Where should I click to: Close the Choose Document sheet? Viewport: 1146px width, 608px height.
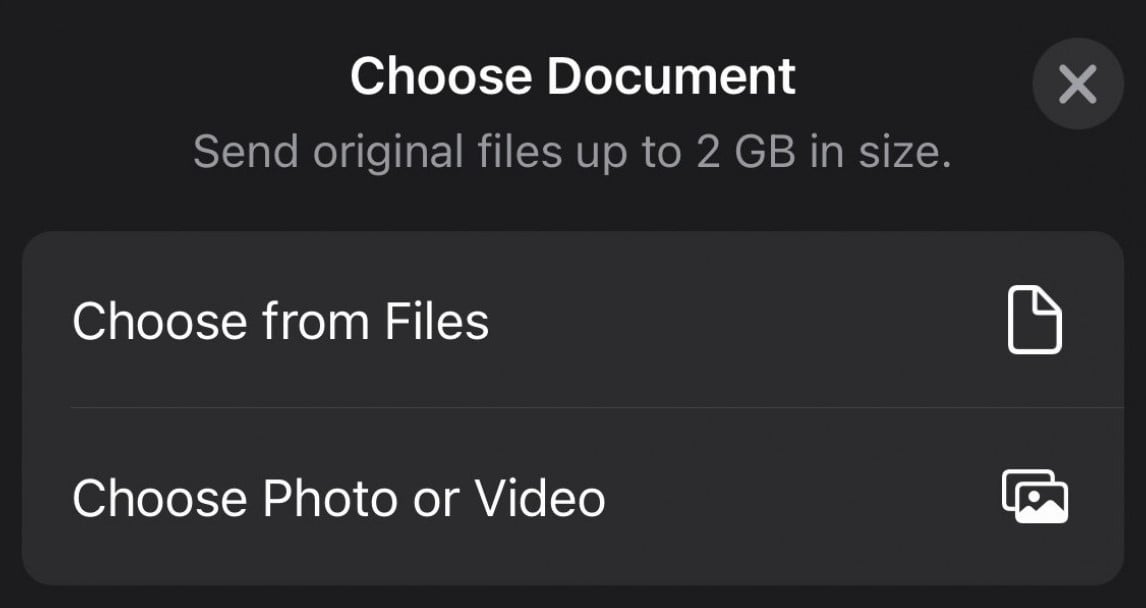(x=1077, y=84)
